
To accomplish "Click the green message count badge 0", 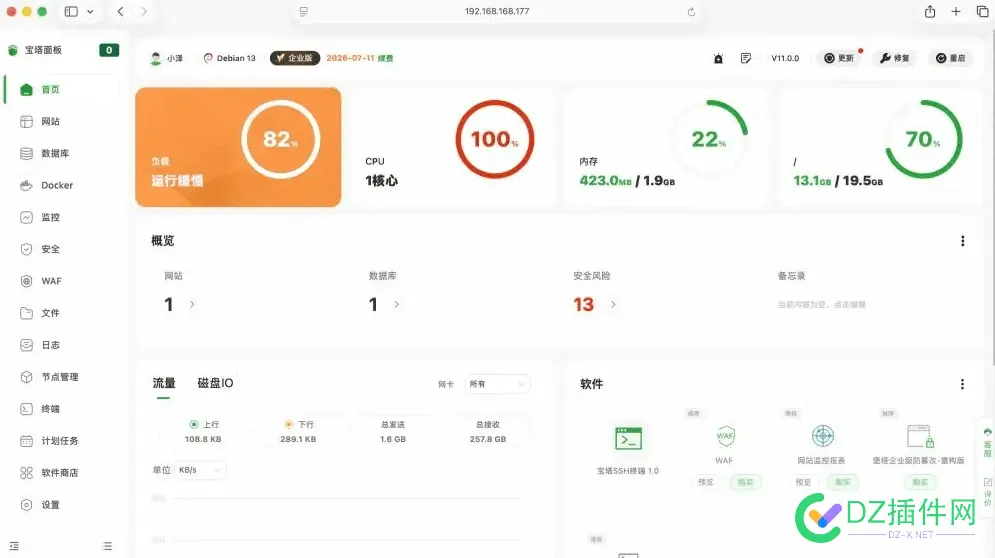I will tap(109, 50).
